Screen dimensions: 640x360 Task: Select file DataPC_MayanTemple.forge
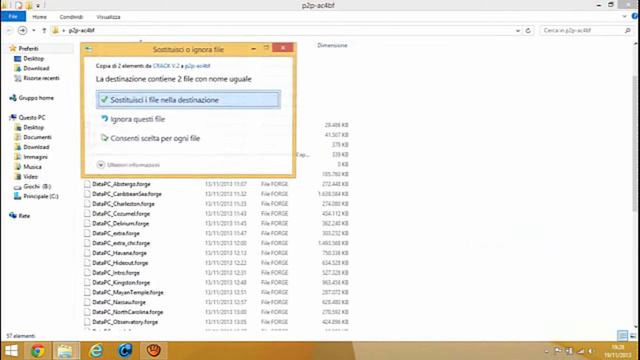tap(128, 292)
